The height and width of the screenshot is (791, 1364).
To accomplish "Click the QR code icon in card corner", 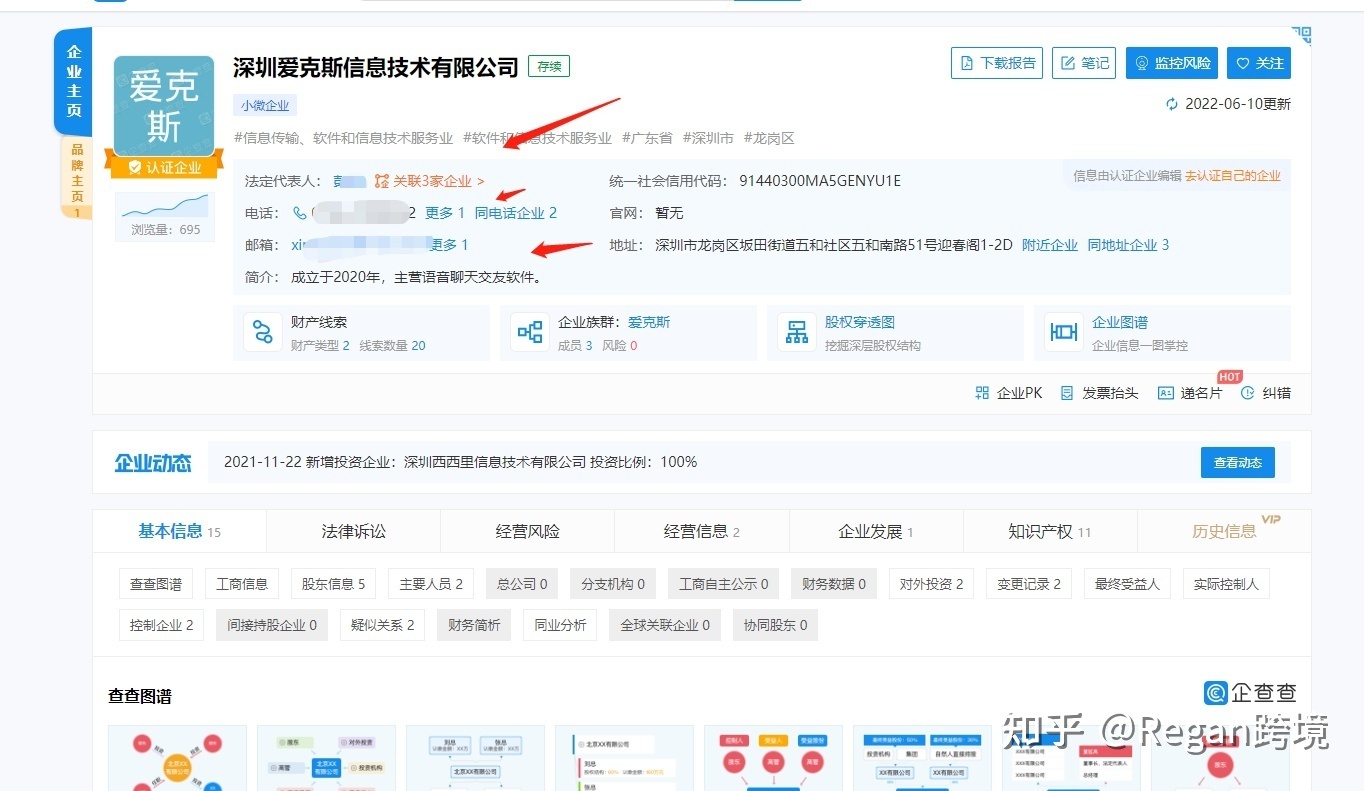I will pyautogui.click(x=1300, y=37).
